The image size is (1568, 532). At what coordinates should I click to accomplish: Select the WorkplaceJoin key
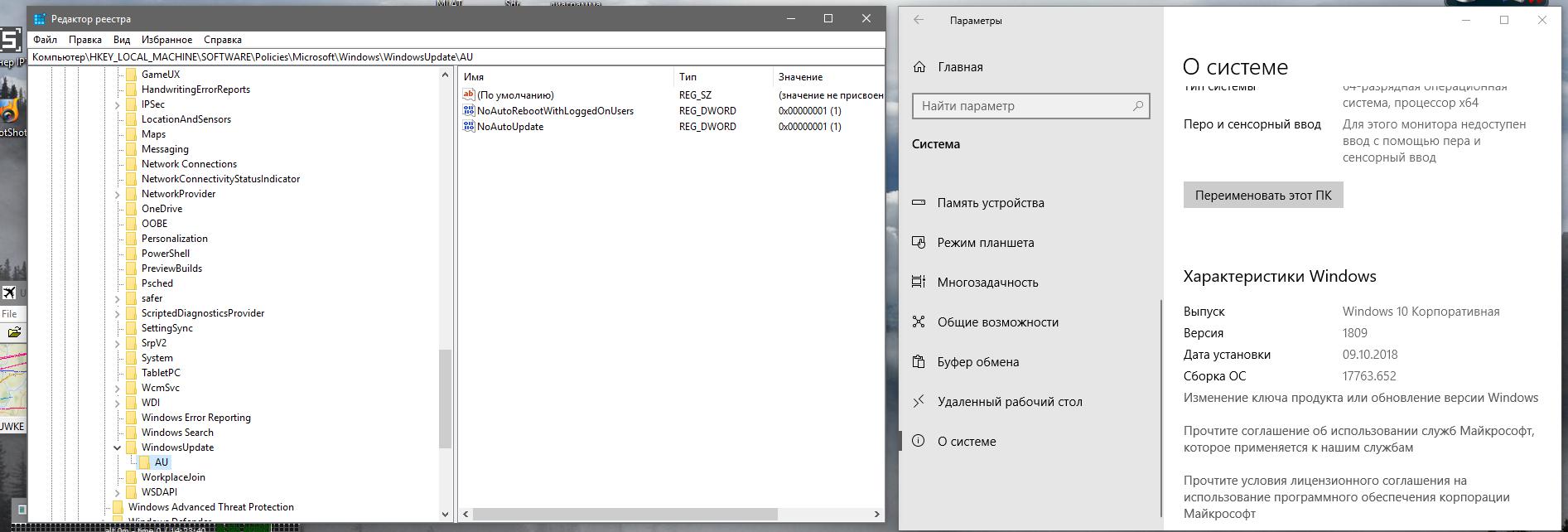coord(173,477)
